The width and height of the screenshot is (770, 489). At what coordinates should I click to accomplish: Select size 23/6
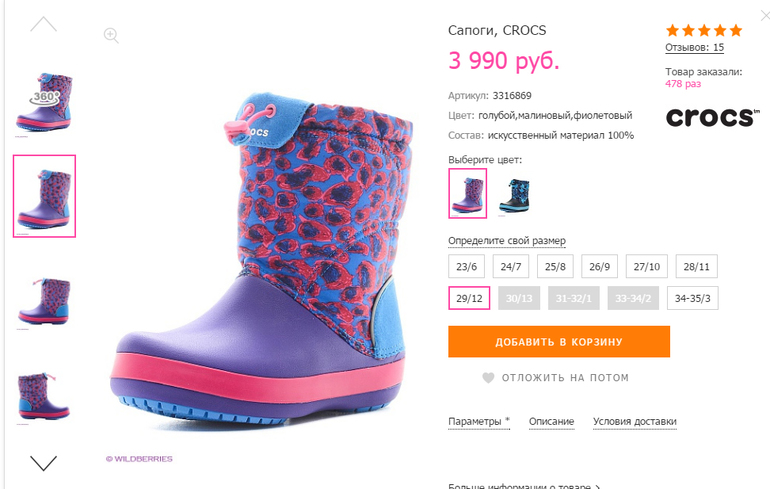point(469,267)
